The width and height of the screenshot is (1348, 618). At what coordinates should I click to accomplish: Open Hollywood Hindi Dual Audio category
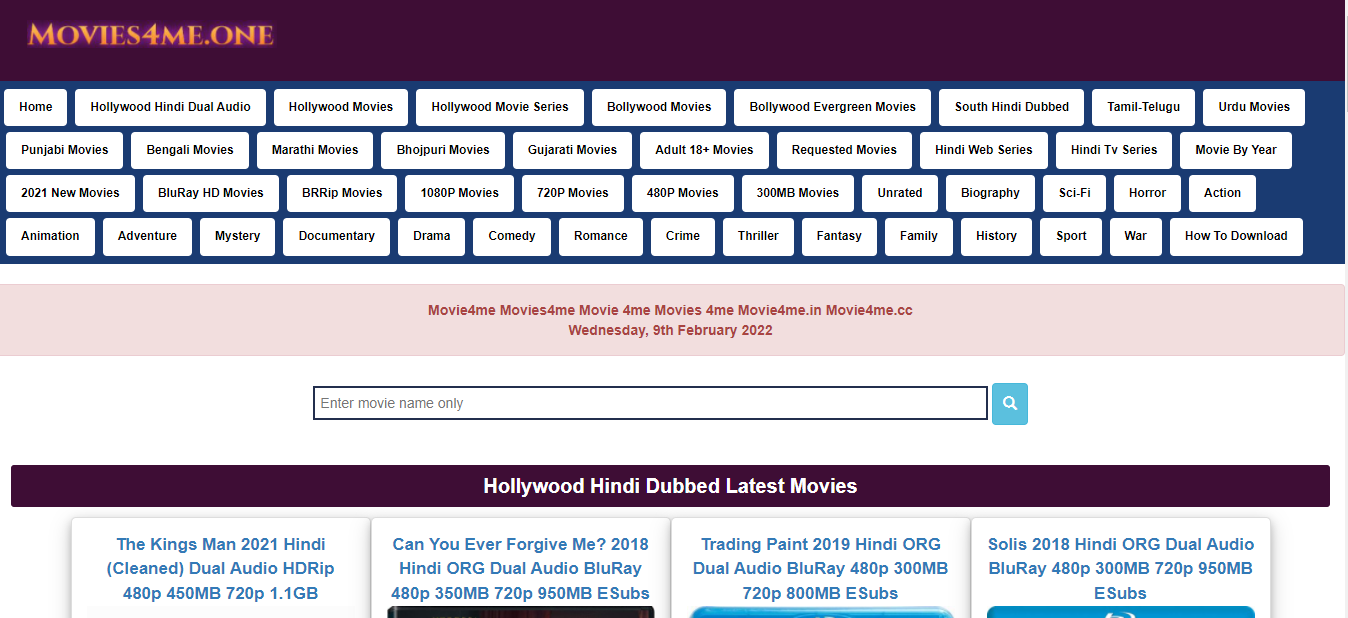coord(170,107)
